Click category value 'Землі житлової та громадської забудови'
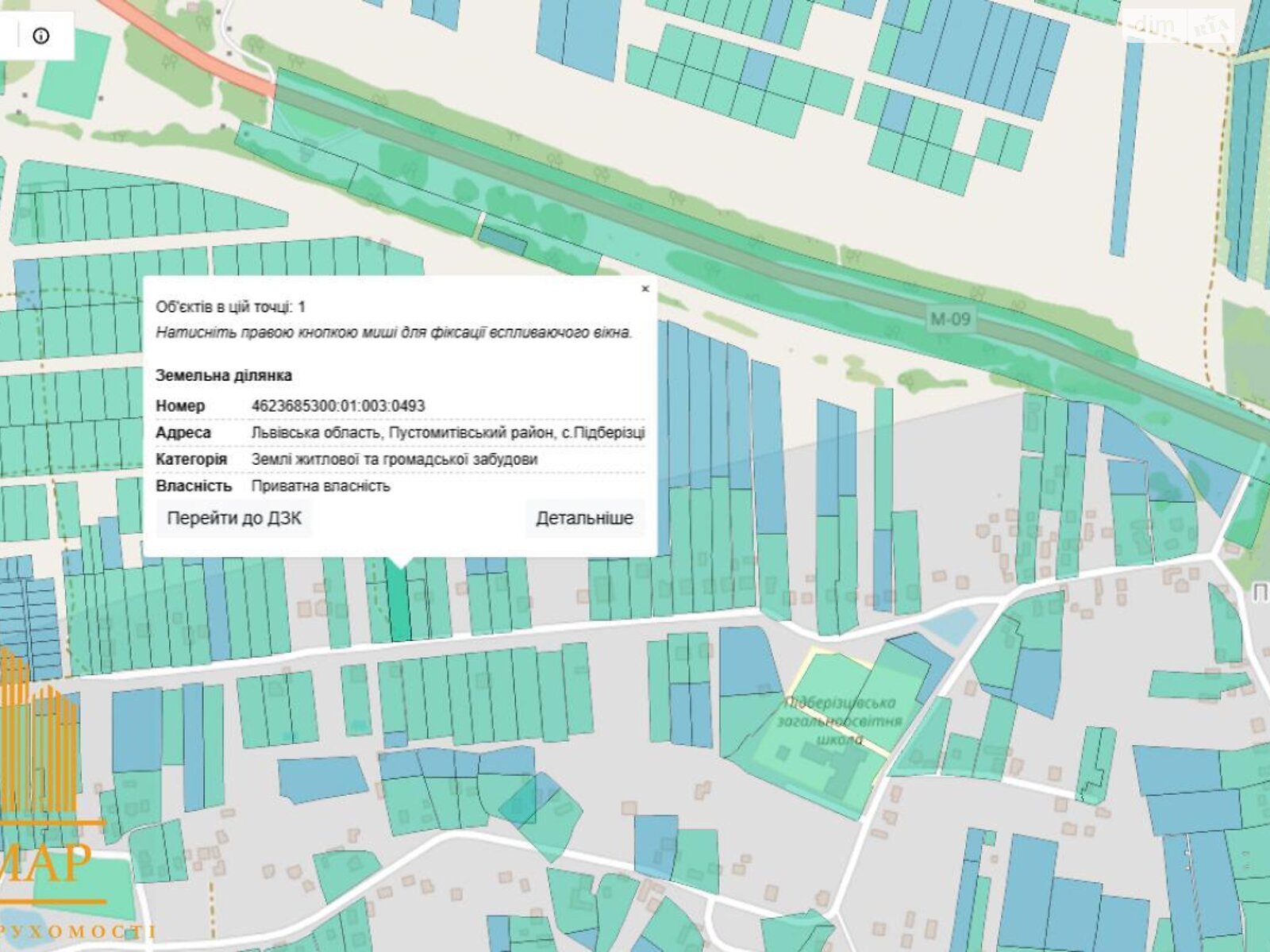 click(x=394, y=459)
